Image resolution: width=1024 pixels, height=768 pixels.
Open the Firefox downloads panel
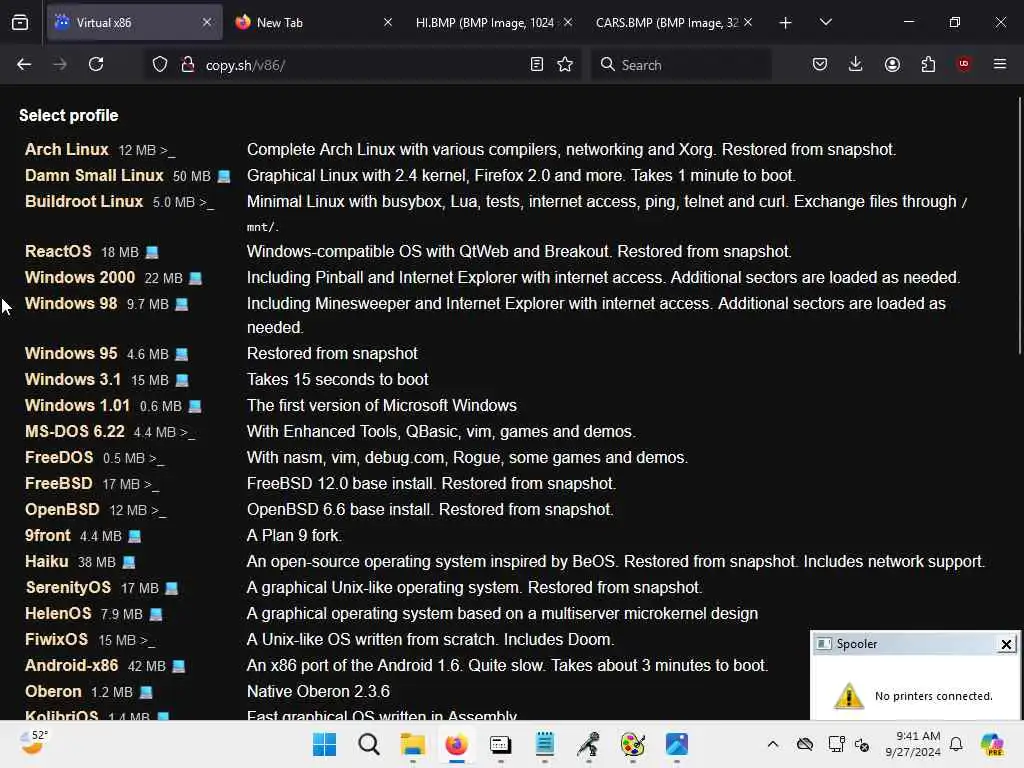coord(856,65)
